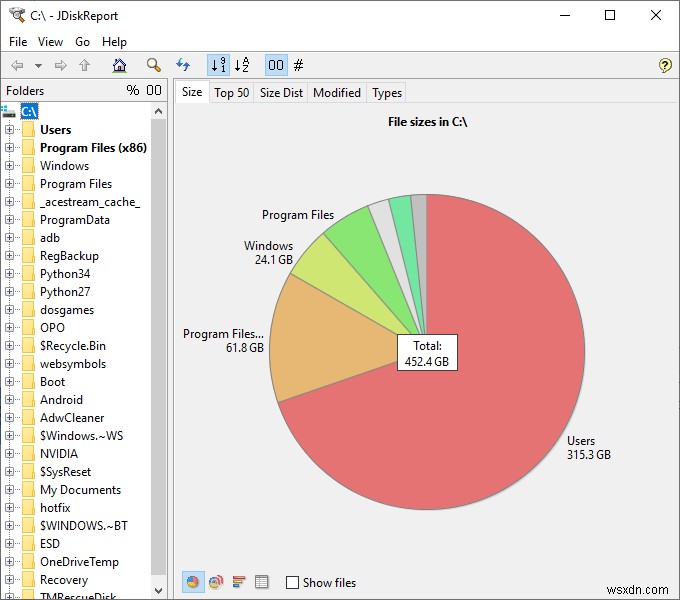Open the yellow help icon
Screen dimensions: 680x600
[x=665, y=65]
